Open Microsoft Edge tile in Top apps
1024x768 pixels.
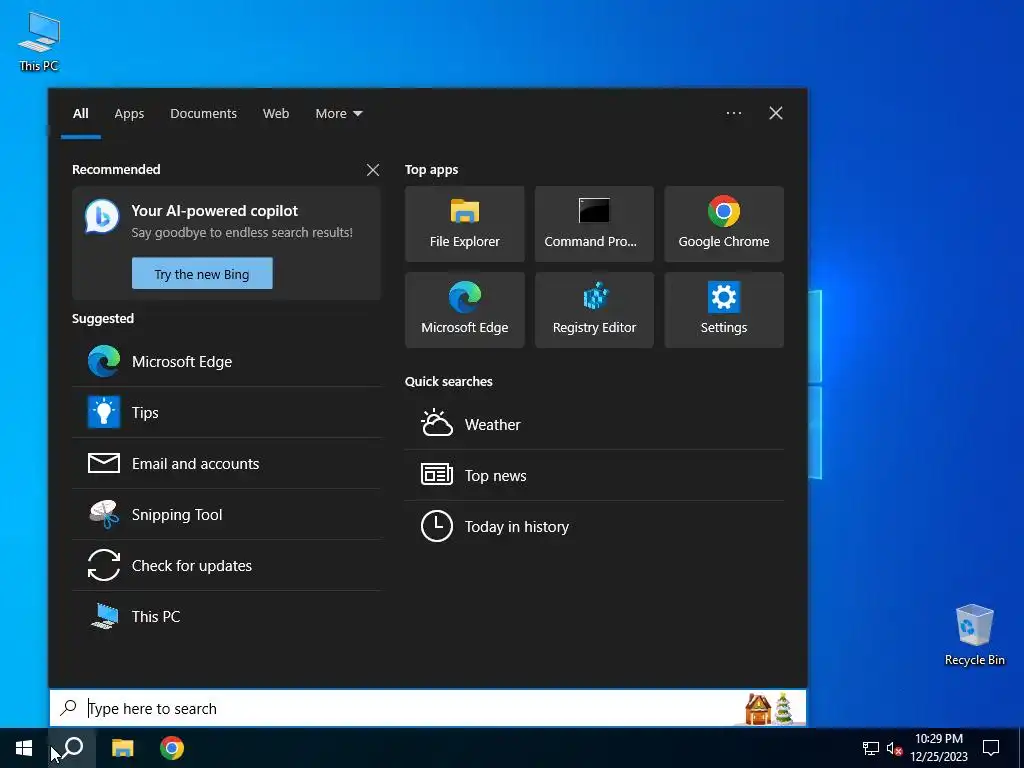point(464,310)
